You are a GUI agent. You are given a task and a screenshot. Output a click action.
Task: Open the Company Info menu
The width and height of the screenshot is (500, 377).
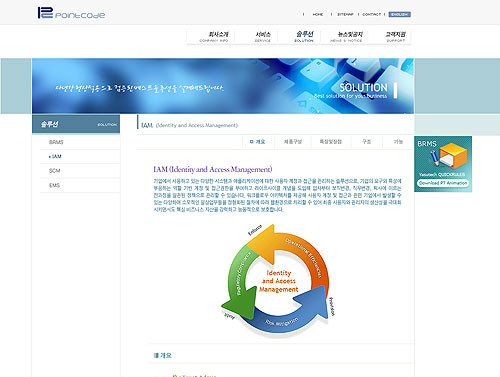pyautogui.click(x=214, y=36)
